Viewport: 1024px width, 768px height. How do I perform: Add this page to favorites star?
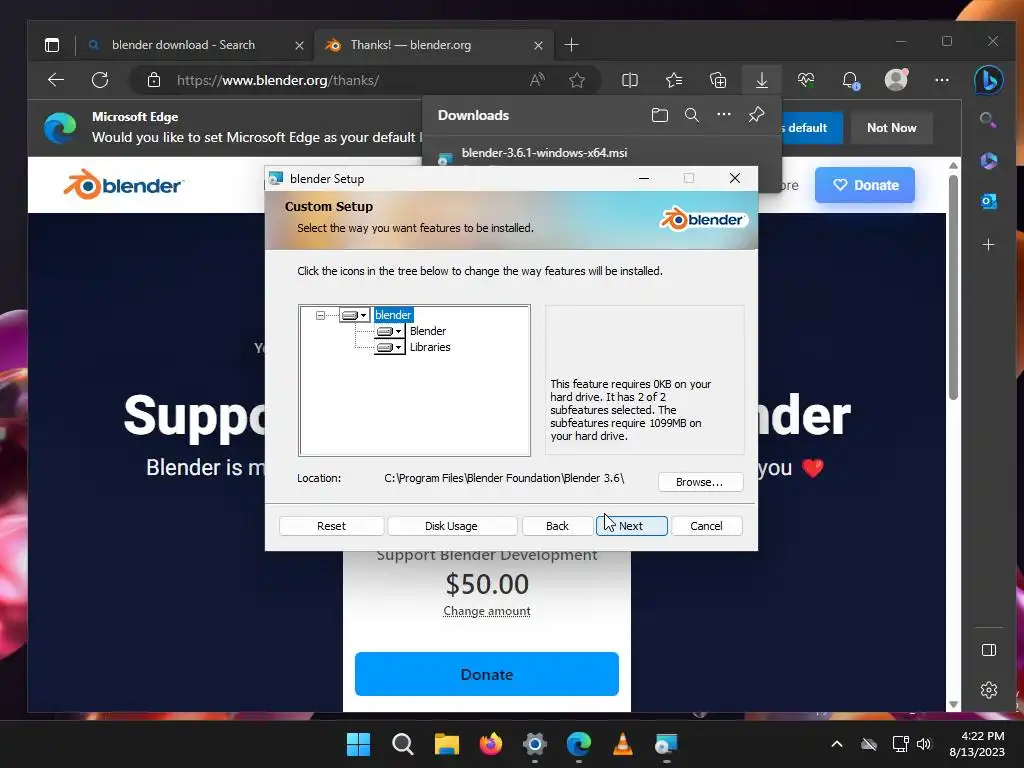[x=577, y=80]
